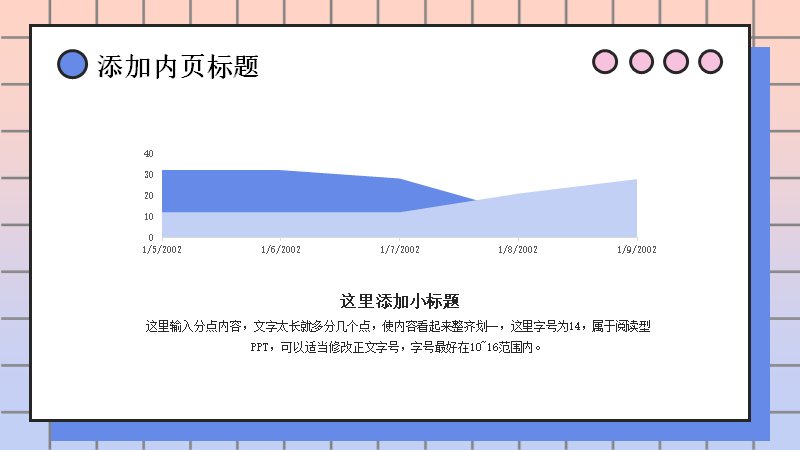Click the y-axis value '40'
This screenshot has height=450, width=800.
(148, 154)
